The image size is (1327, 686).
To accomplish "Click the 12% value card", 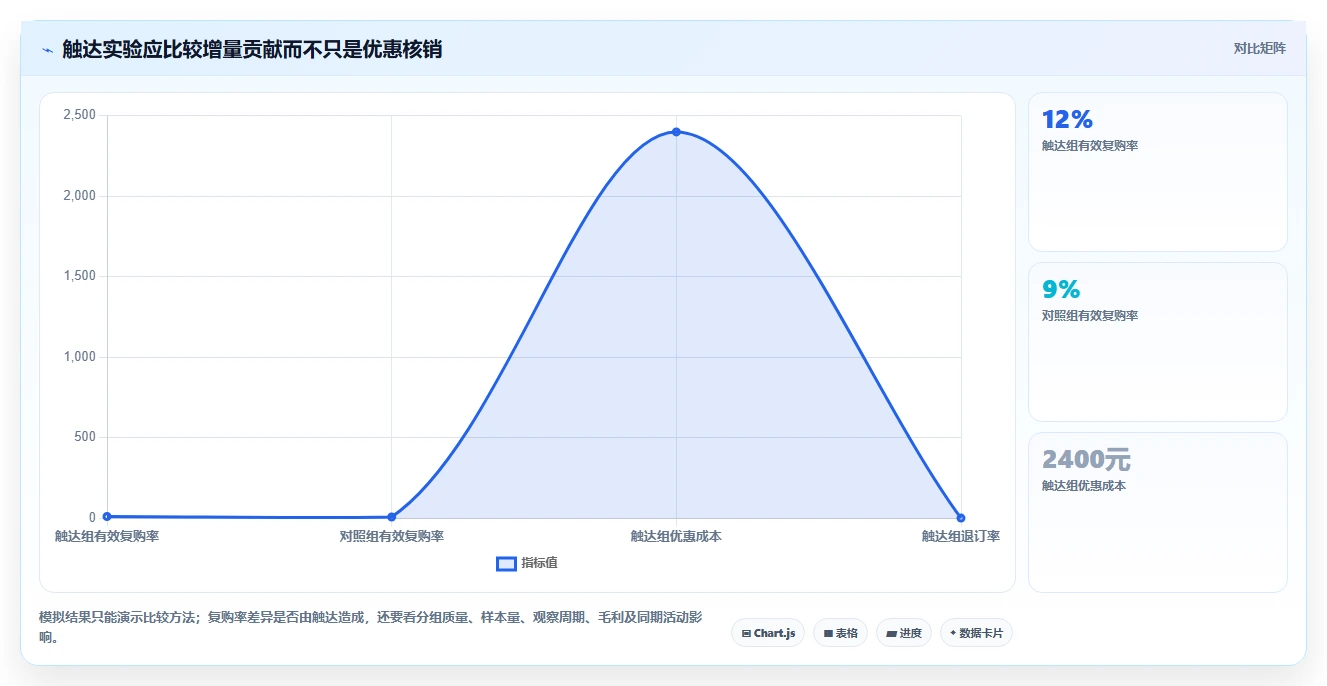I will pos(1157,172).
